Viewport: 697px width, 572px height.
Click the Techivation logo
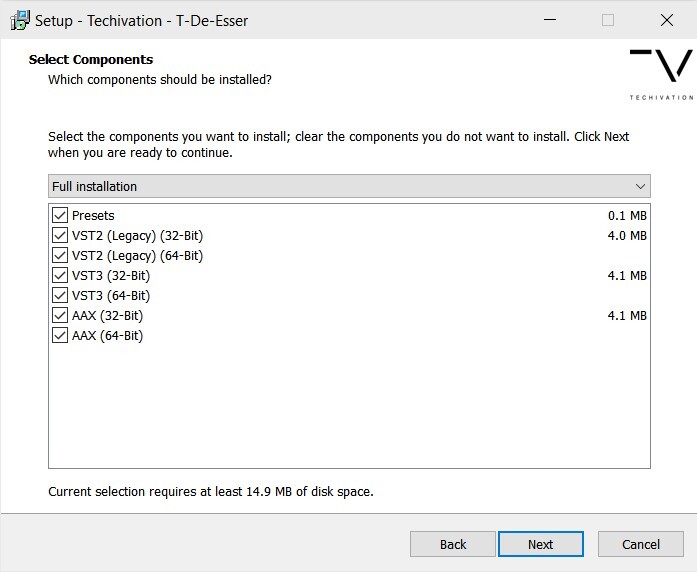661,74
